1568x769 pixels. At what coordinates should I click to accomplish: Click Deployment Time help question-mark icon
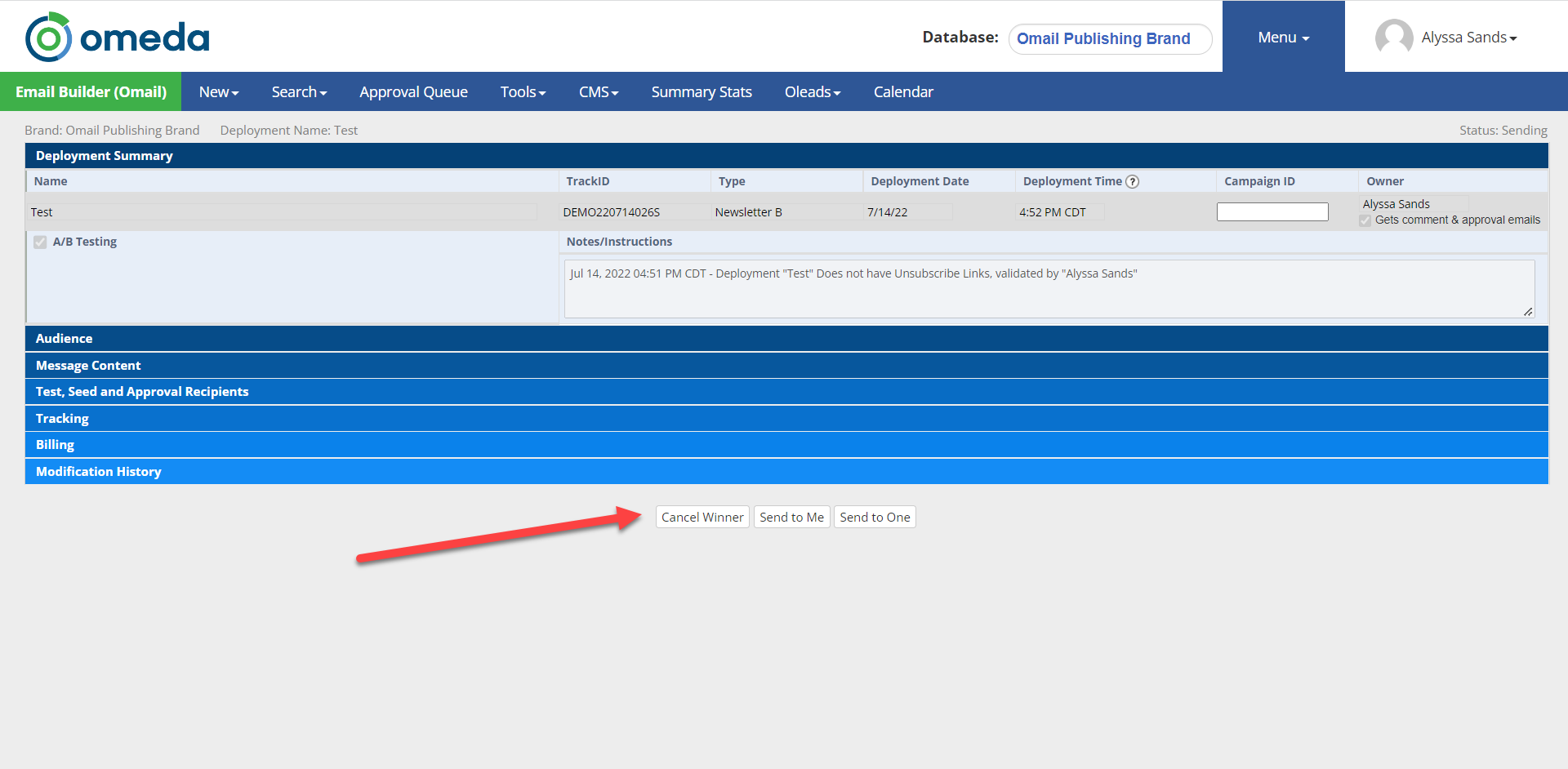1132,181
